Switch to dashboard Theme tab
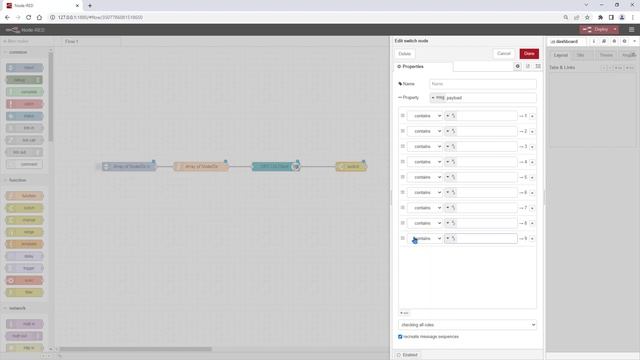This screenshot has width=640, height=360. coord(606,55)
